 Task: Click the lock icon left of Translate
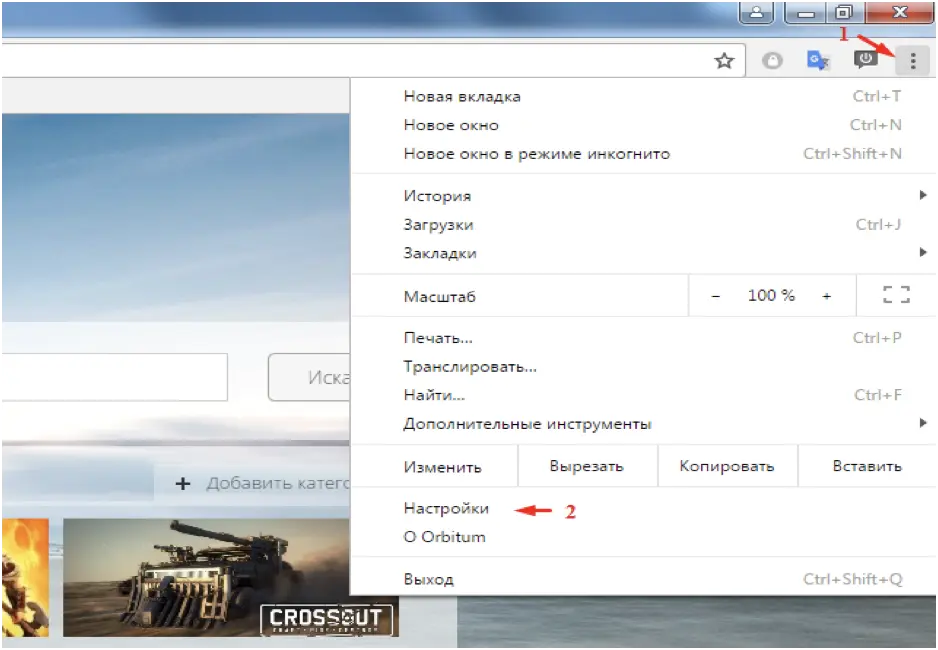click(x=772, y=60)
